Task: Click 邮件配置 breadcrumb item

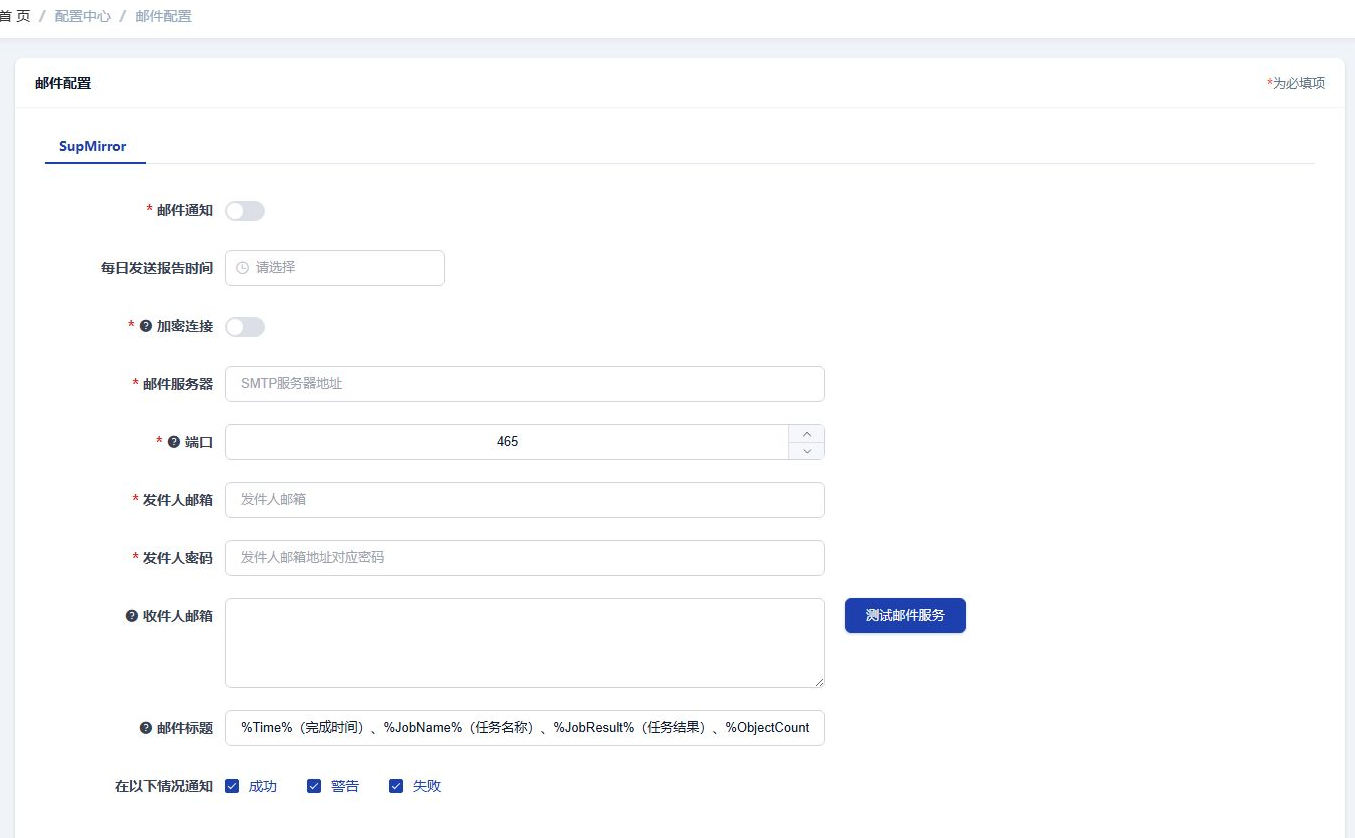Action: (x=163, y=16)
